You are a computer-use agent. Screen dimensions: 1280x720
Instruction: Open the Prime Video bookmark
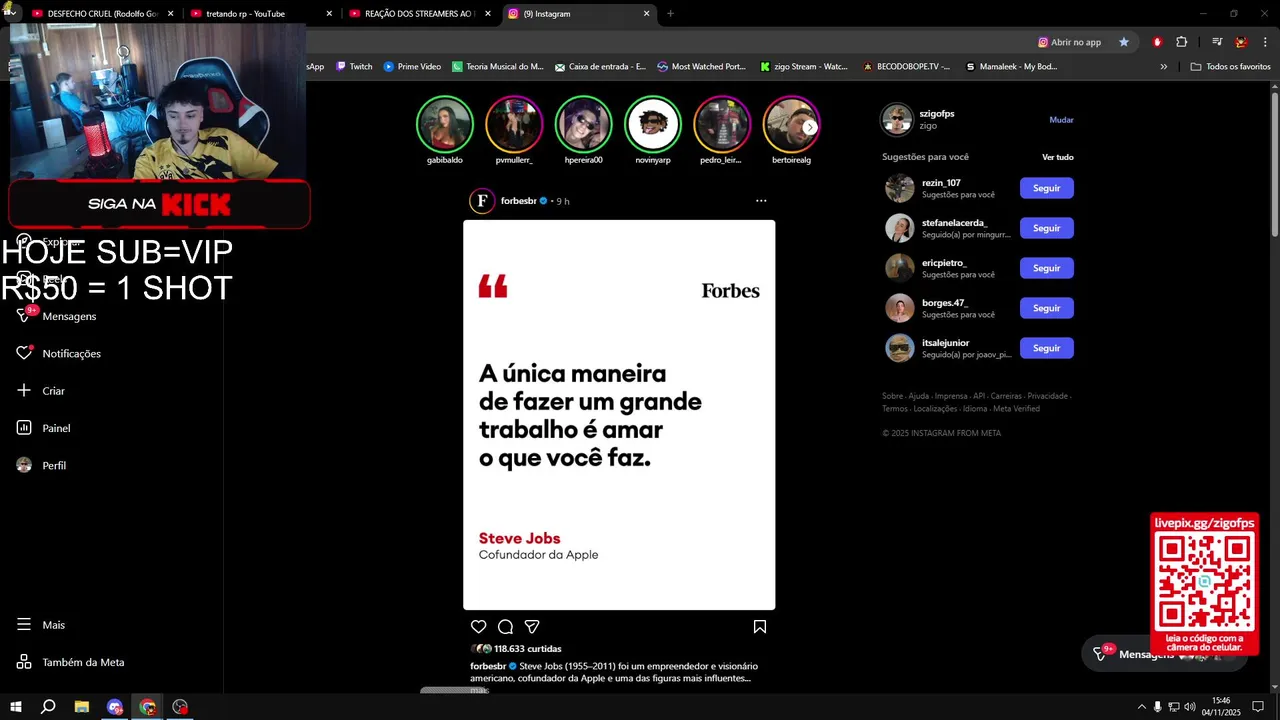(x=412, y=67)
